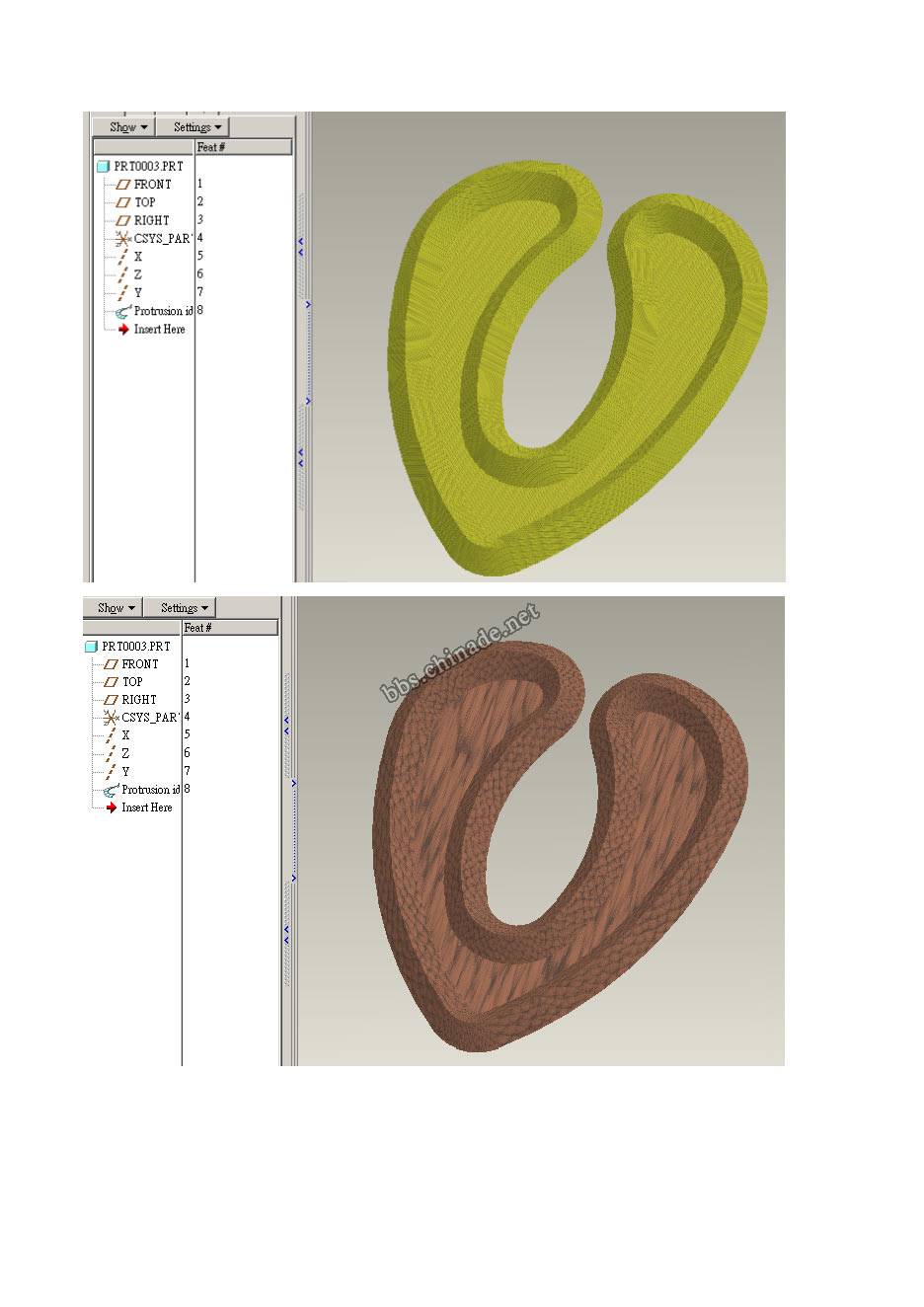
Task: Select the PRT0003.PRT part icon in the yellow model's tree
Action: coord(103,167)
